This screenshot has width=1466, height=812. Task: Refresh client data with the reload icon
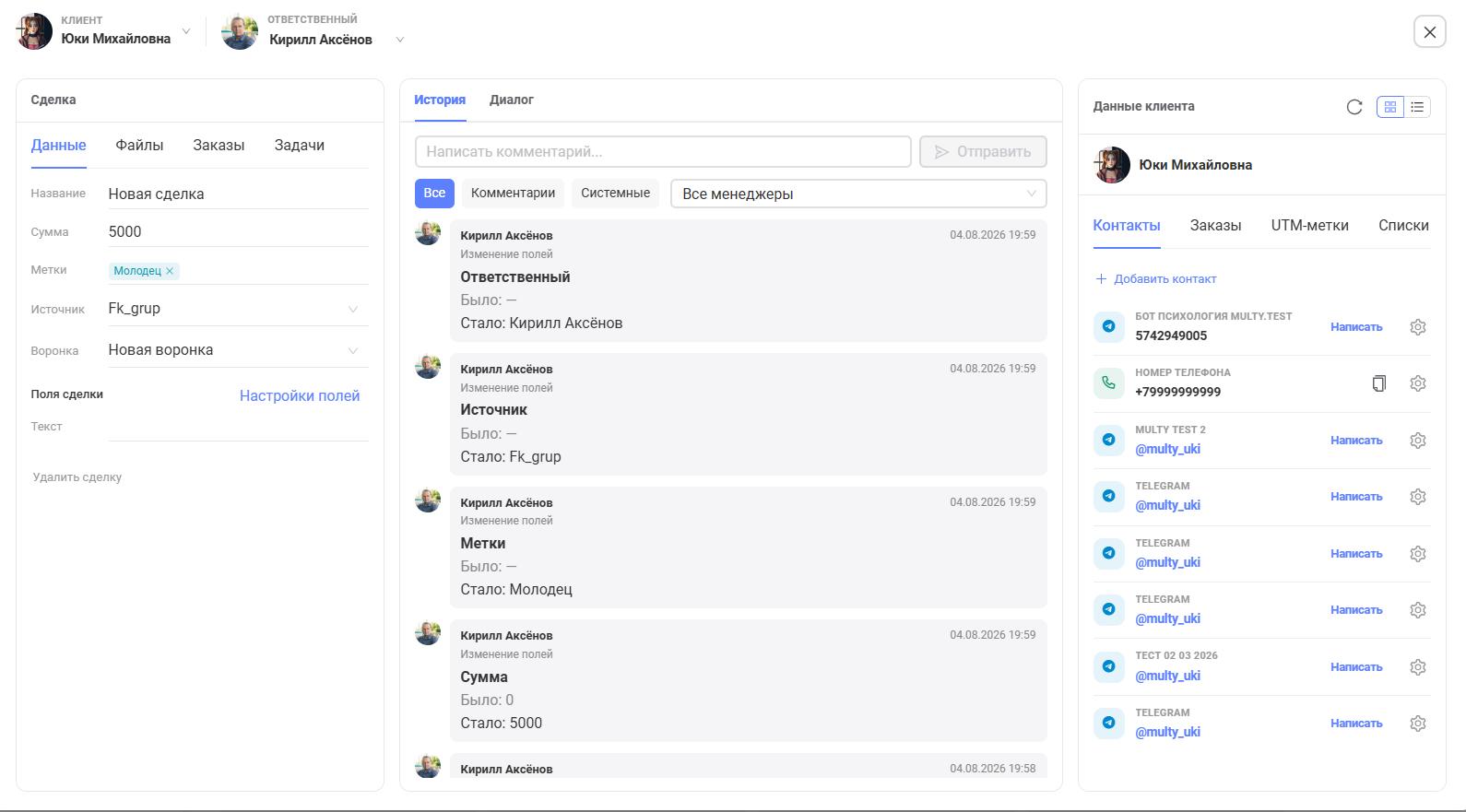pyautogui.click(x=1354, y=107)
